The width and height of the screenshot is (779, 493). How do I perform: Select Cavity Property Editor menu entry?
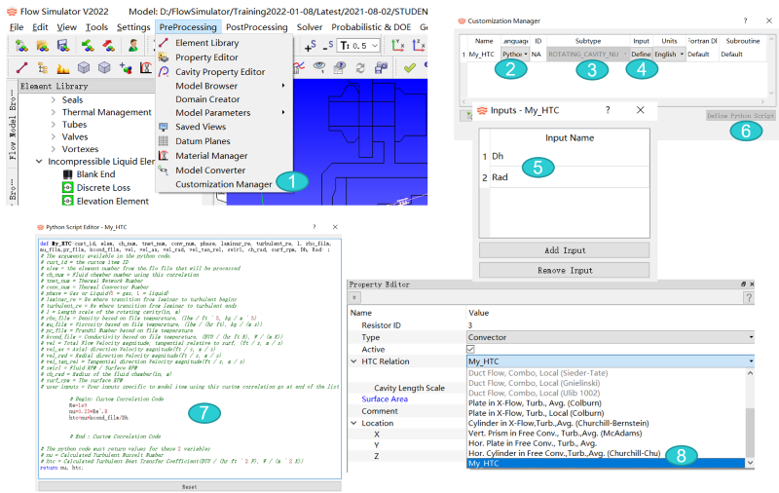coord(220,72)
